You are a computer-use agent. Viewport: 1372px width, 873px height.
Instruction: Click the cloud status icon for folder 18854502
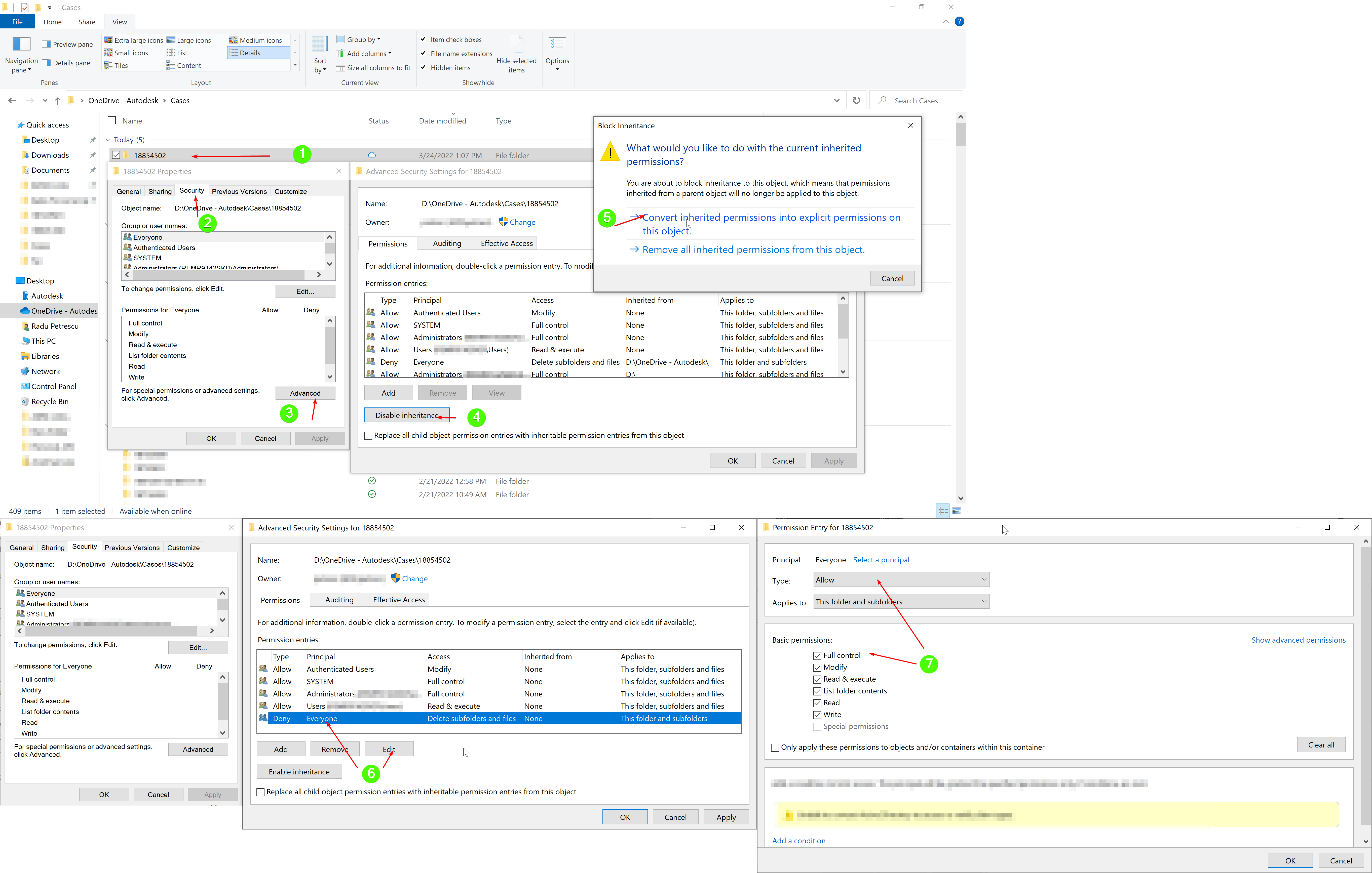[371, 155]
